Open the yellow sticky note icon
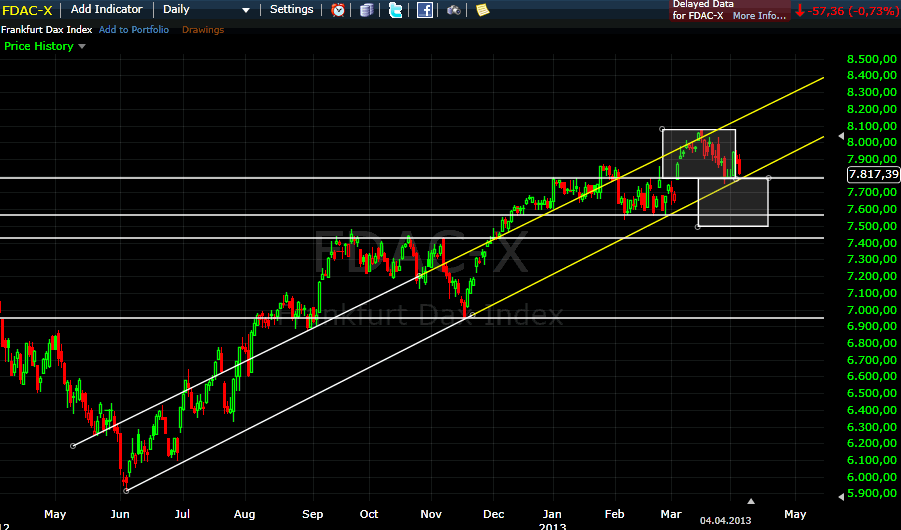The image size is (901, 530). [483, 10]
